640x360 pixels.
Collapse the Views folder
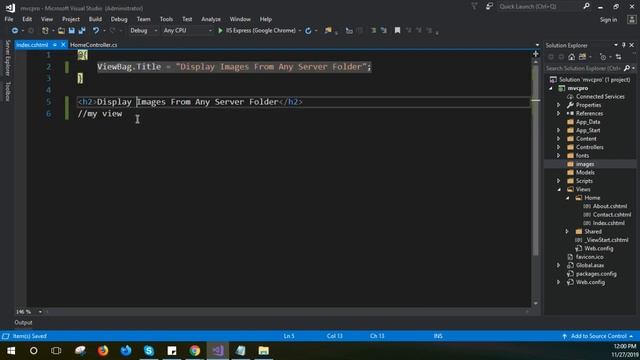tap(559, 189)
